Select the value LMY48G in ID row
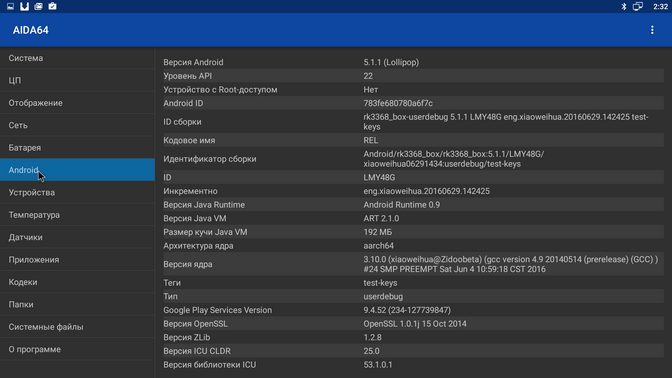Image resolution: width=672 pixels, height=378 pixels. [379, 177]
